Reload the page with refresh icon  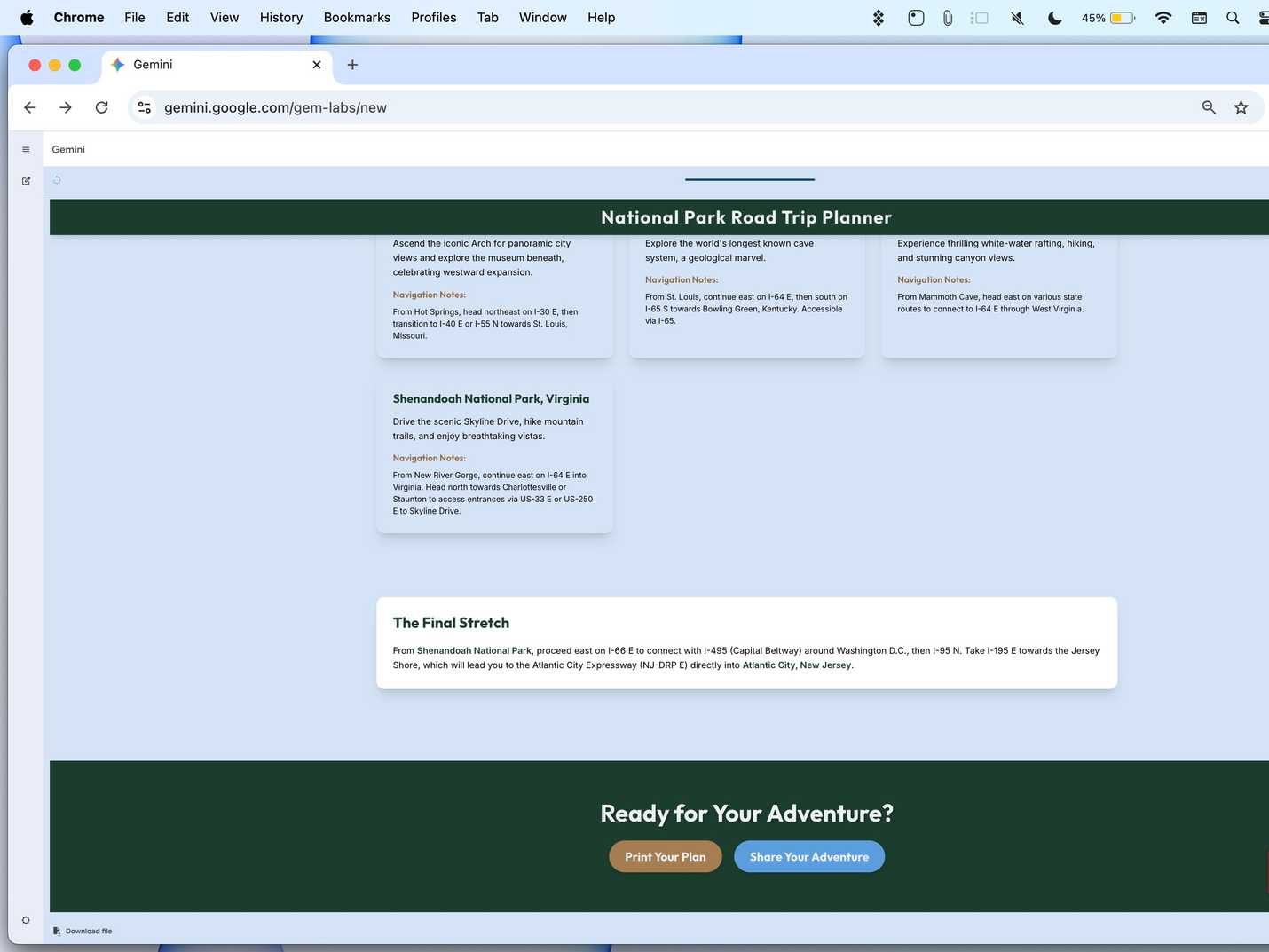[x=102, y=107]
